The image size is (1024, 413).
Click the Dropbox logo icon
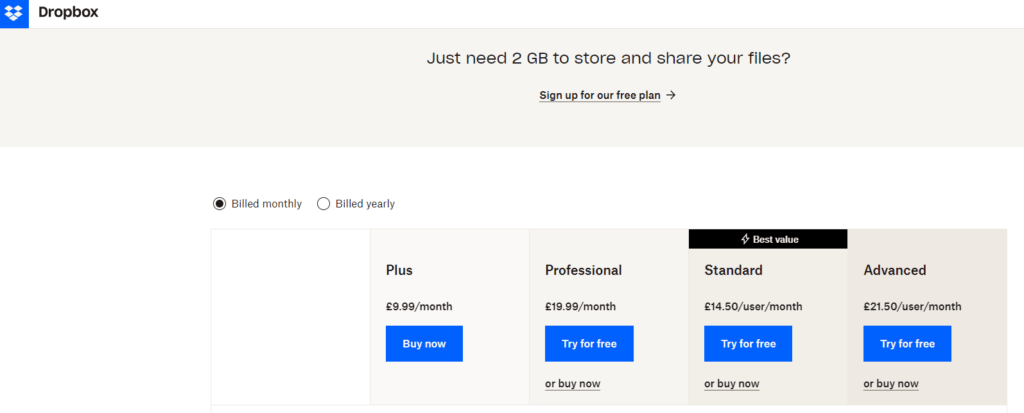point(14,13)
